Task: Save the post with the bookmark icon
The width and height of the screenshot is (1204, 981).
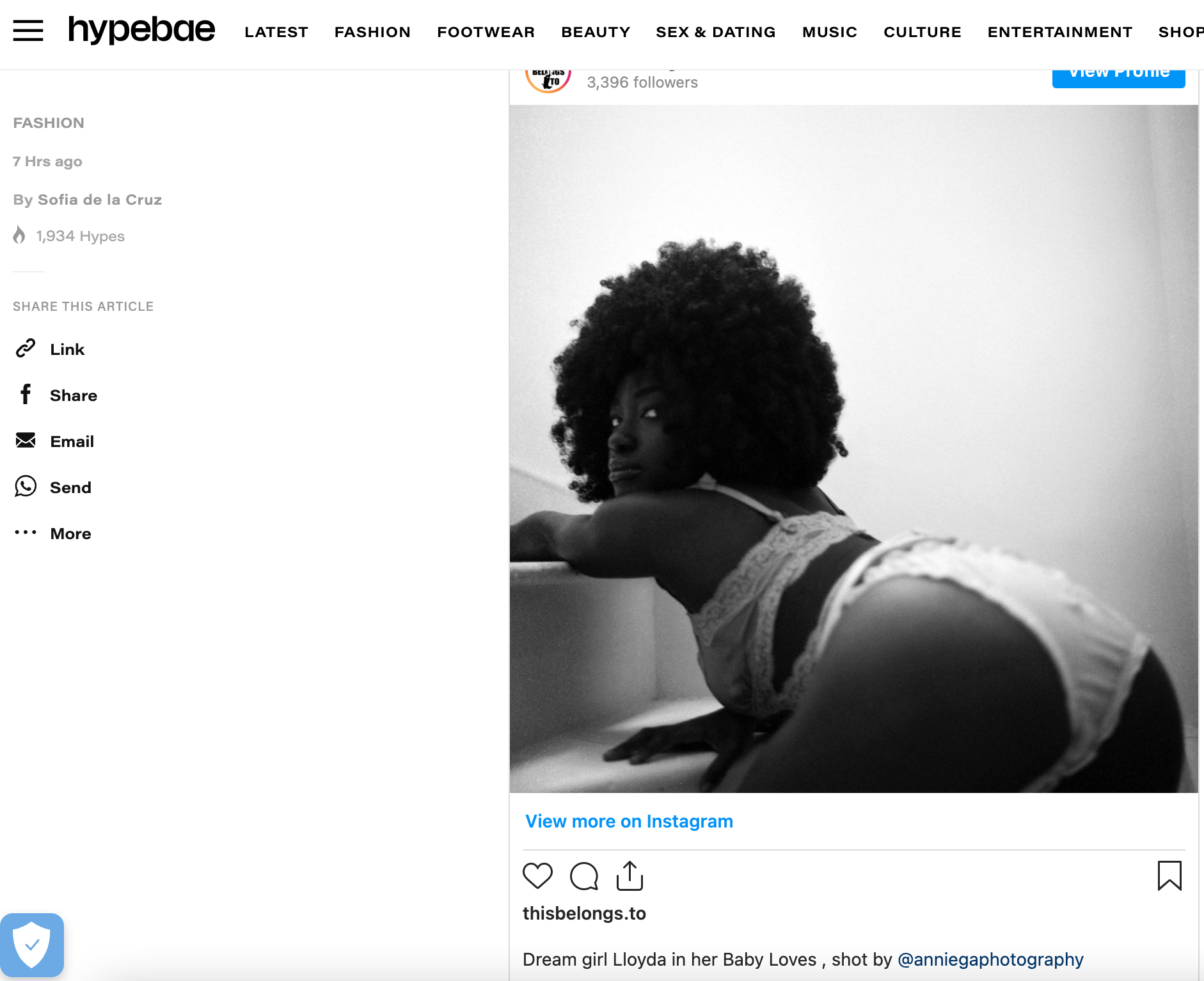Action: tap(1169, 875)
